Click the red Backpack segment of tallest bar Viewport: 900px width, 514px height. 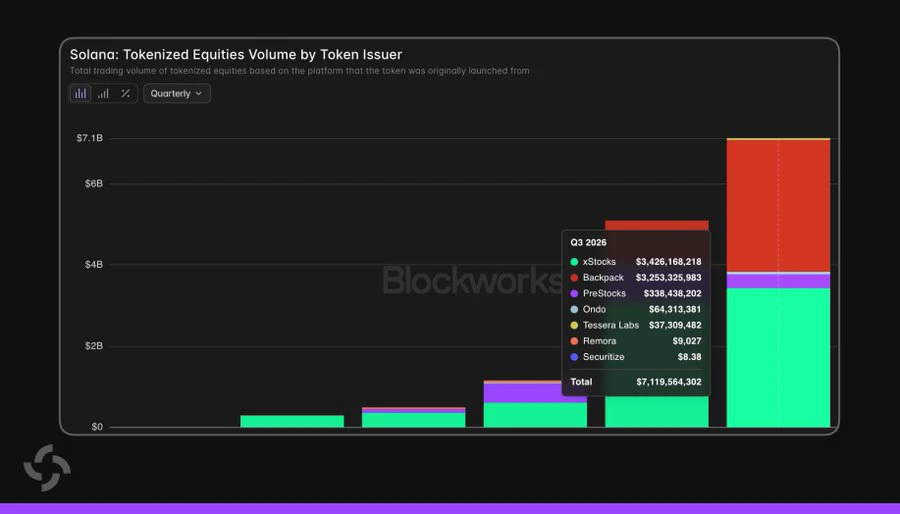[x=778, y=206]
